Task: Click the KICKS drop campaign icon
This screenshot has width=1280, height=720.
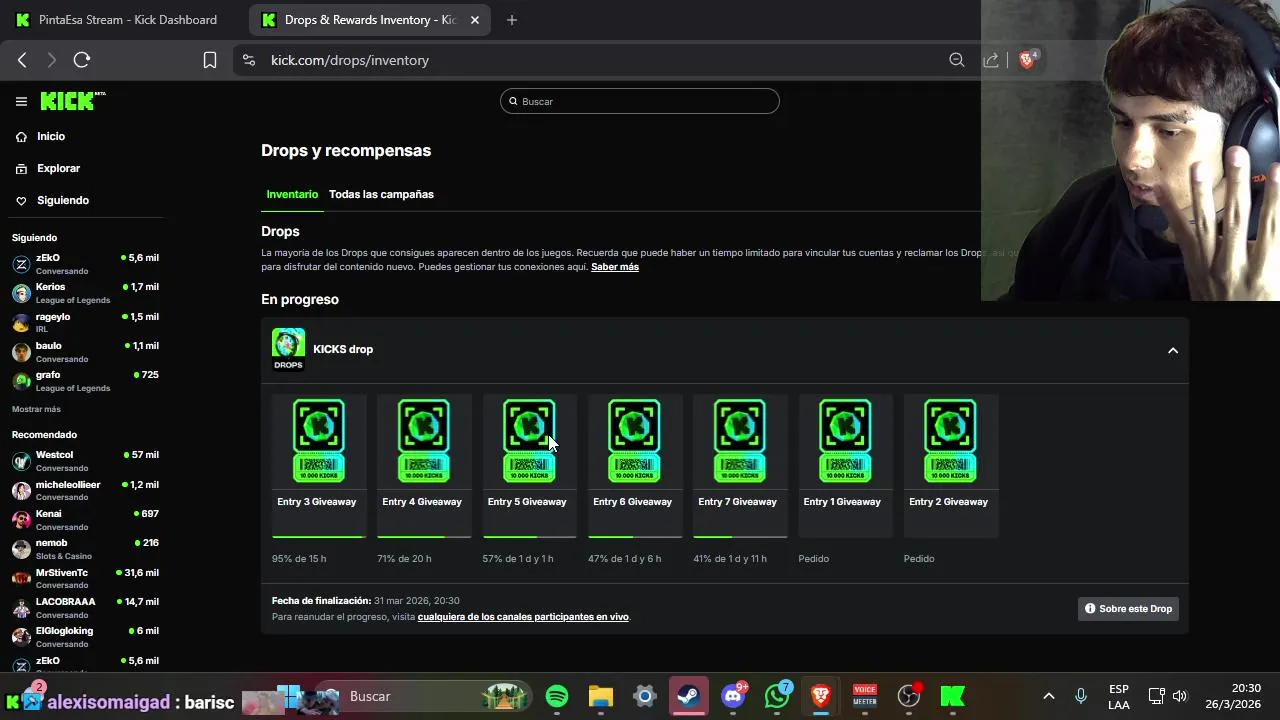Action: 288,349
